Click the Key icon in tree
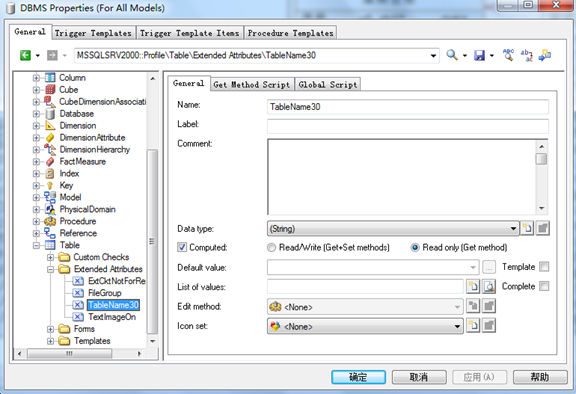Viewport: 576px width, 394px height. (50, 185)
